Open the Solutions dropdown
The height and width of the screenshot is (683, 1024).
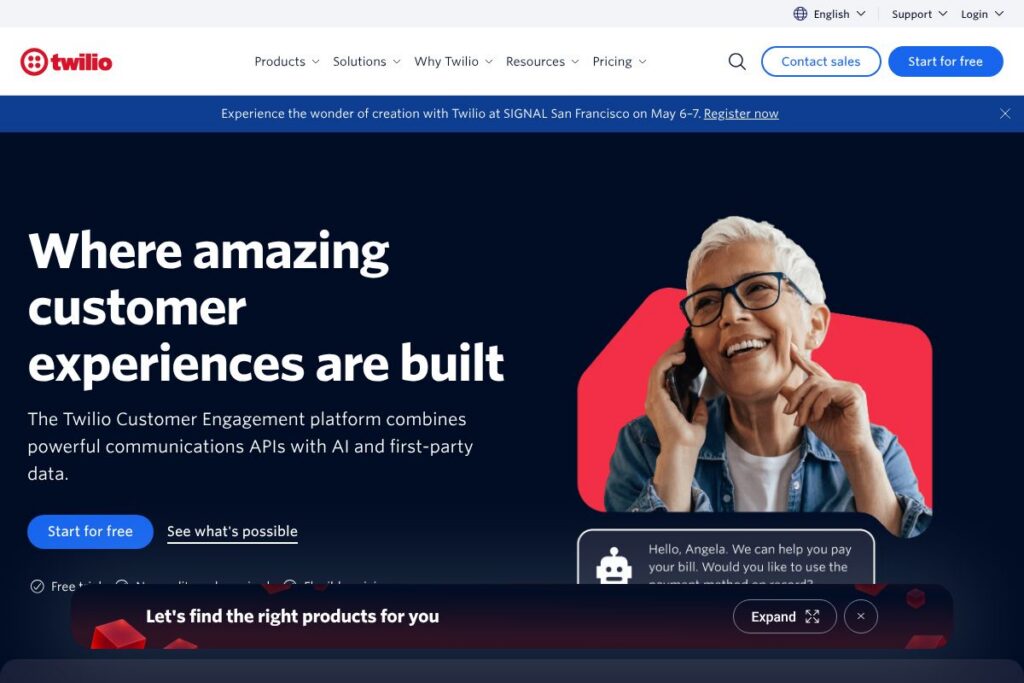[366, 62]
